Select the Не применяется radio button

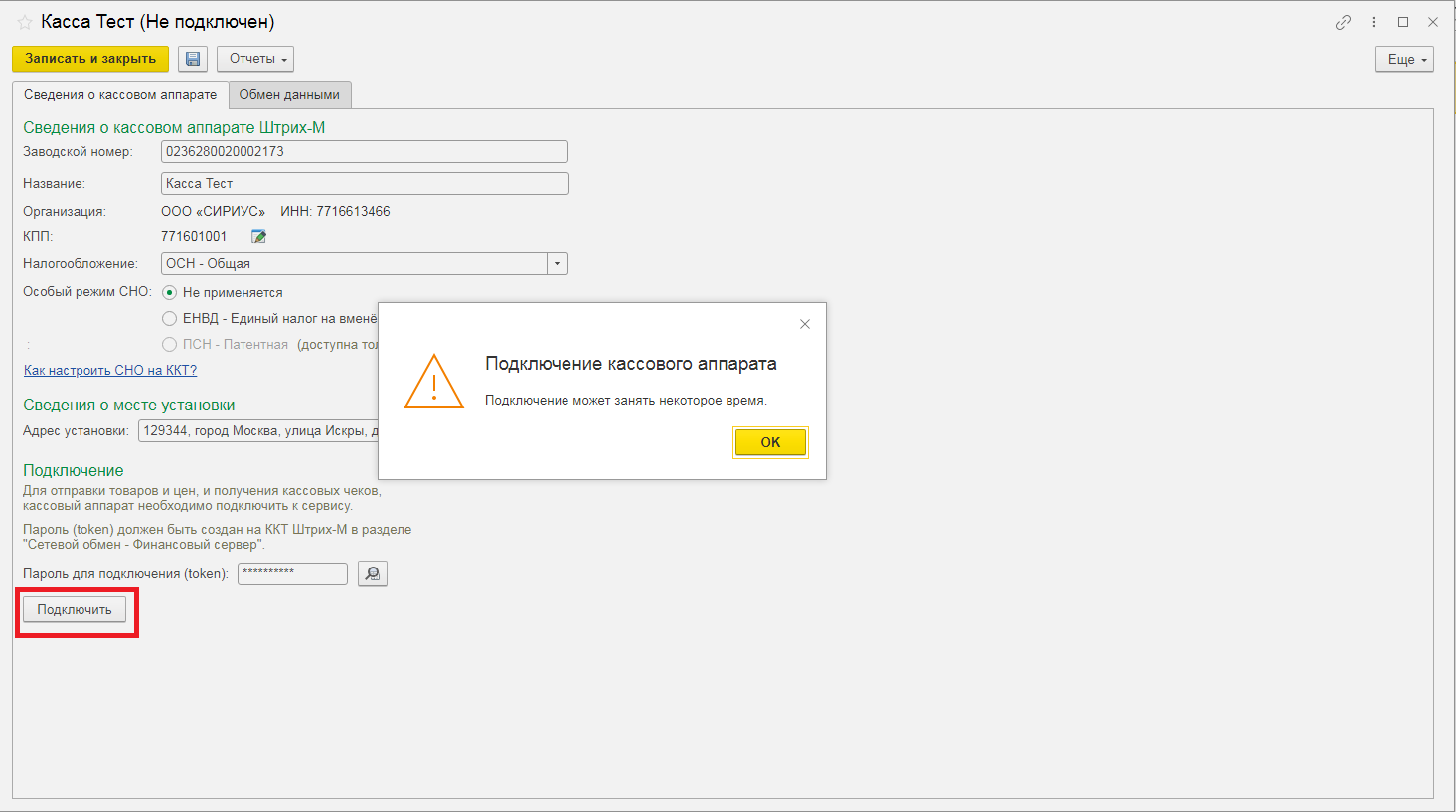point(169,292)
